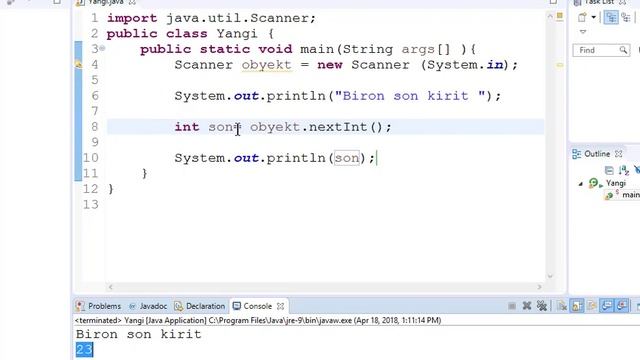Click the Word Wrap console icon
The height and width of the screenshot is (360, 640).
coord(591,306)
